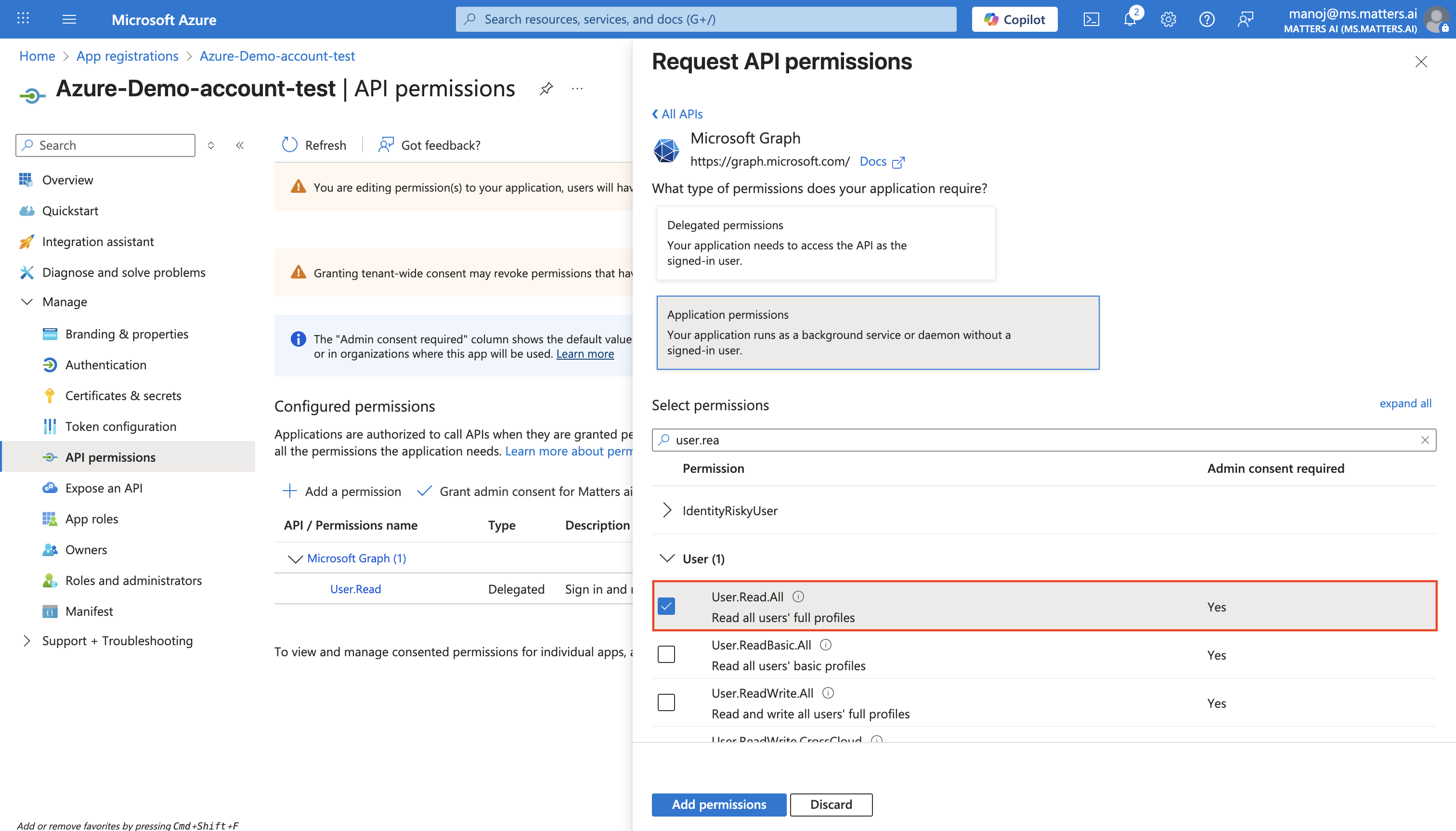Clear the permissions search text
1456x831 pixels.
tap(1425, 440)
